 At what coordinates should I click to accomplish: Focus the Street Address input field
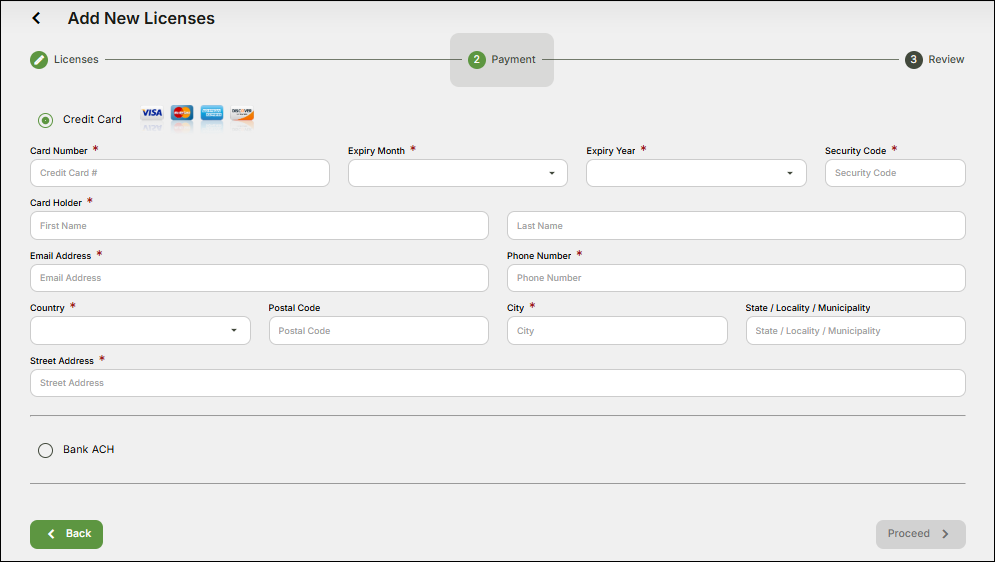[x=498, y=383]
